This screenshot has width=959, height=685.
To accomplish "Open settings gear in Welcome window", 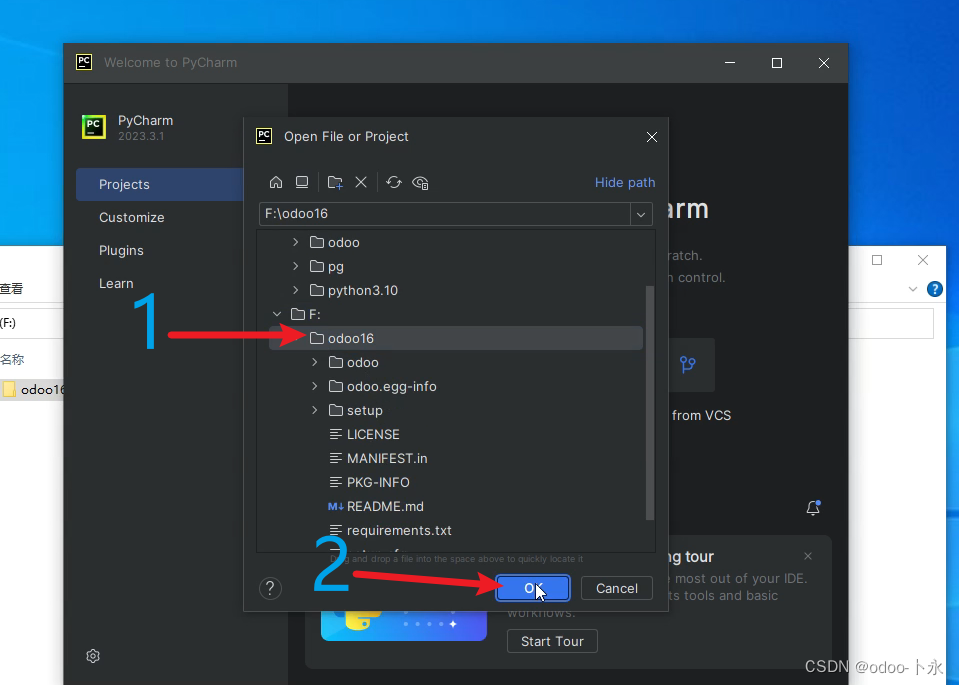I will pyautogui.click(x=93, y=656).
